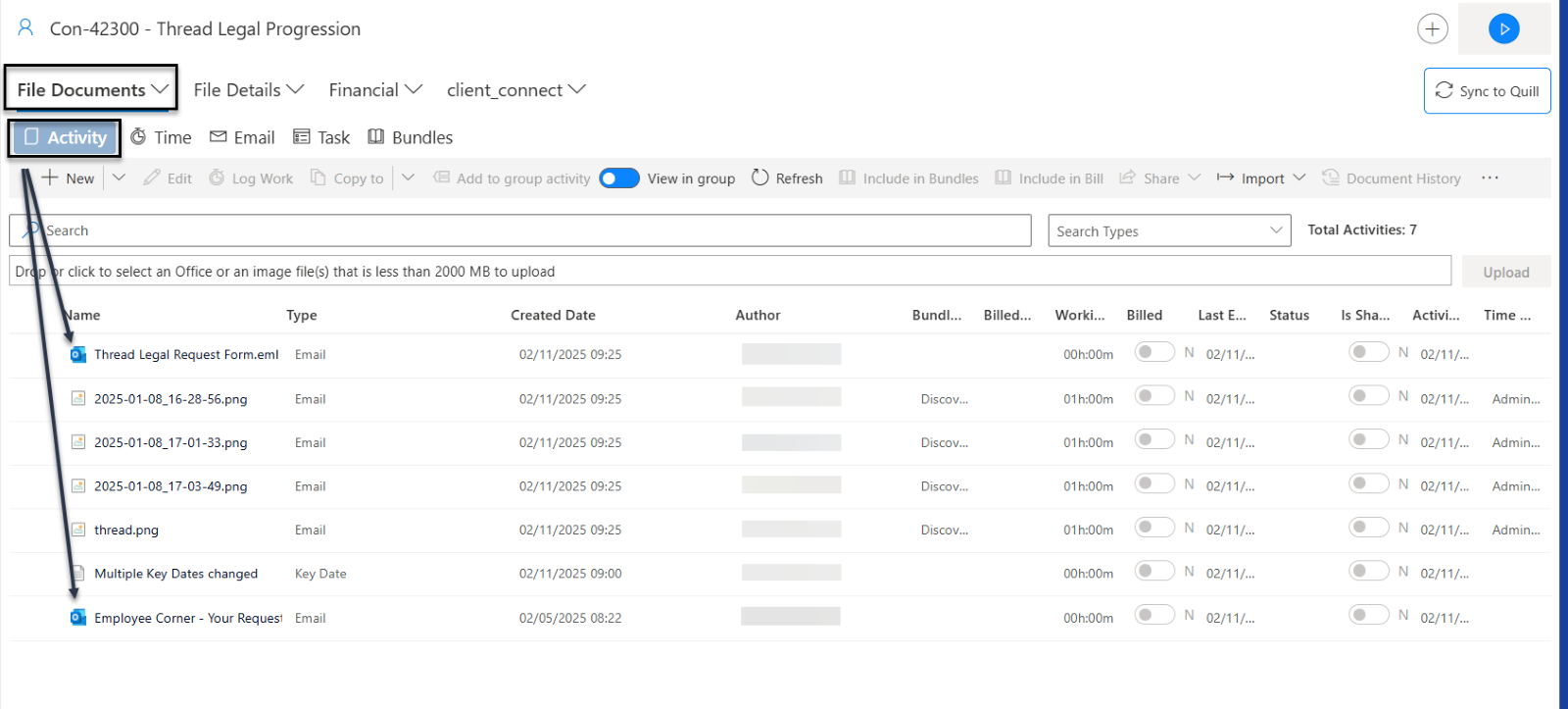
Task: Click the Import toolbar item
Action: (x=1250, y=177)
